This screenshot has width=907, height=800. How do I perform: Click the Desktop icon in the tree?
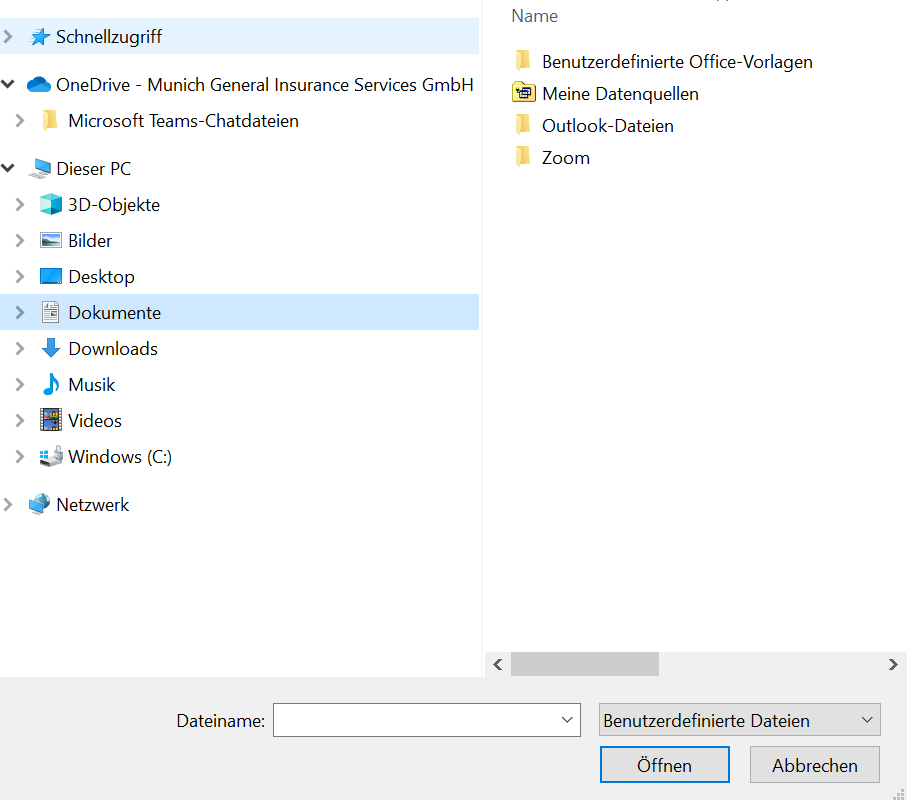click(50, 277)
